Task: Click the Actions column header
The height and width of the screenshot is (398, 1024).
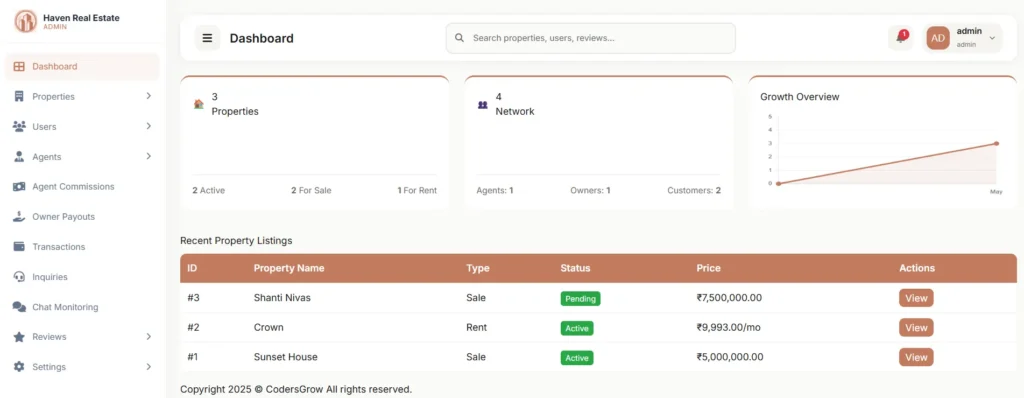Action: tap(917, 268)
